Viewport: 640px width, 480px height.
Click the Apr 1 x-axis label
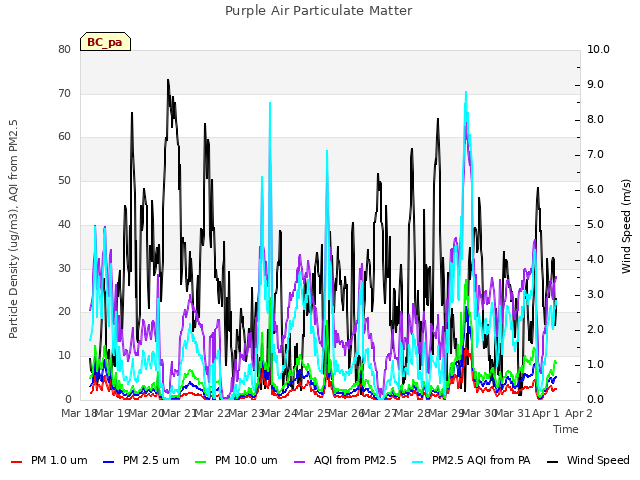point(546,413)
